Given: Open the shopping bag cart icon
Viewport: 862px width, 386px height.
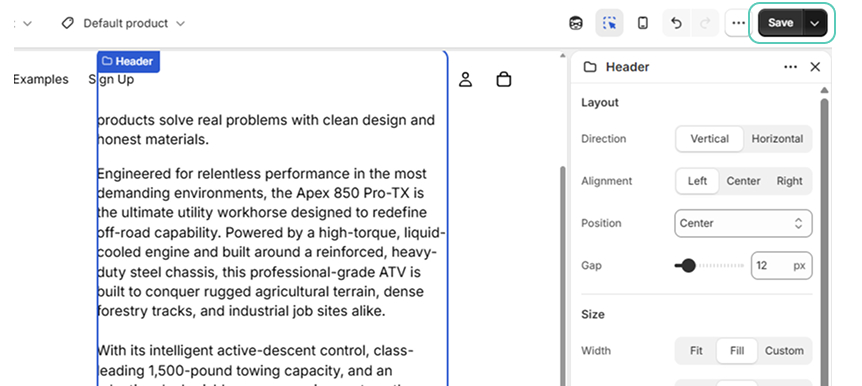Looking at the screenshot, I should pos(504,79).
